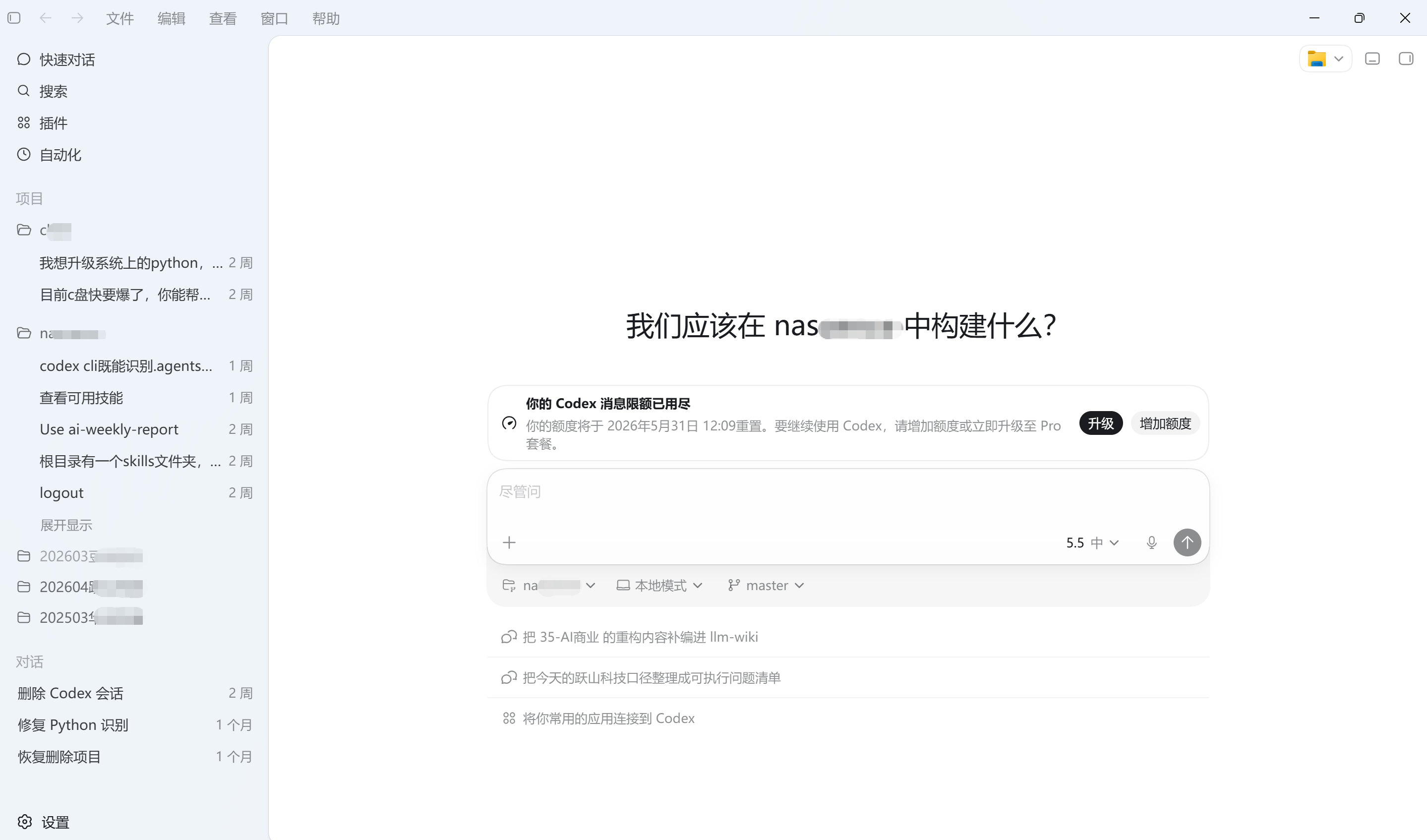Click the usage gauge icon in the limit notice
1427x840 pixels.
click(509, 423)
